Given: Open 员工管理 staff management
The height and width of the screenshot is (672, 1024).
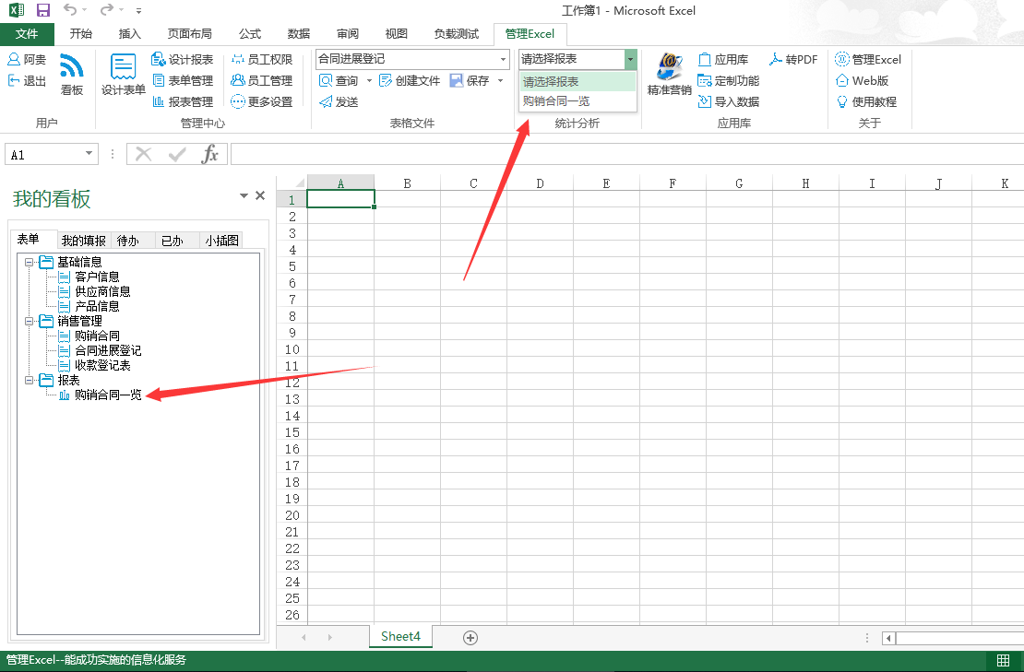Looking at the screenshot, I should tap(262, 80).
